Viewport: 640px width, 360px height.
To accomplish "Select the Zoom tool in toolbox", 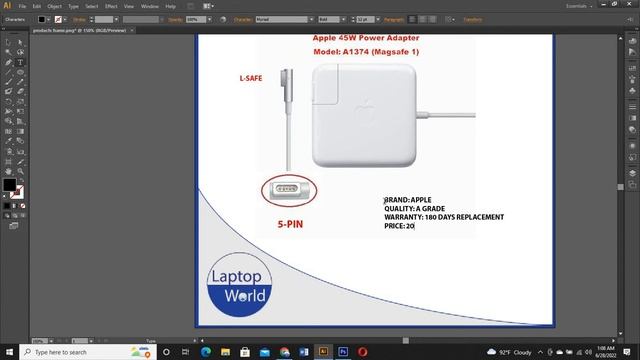I will click(20, 171).
